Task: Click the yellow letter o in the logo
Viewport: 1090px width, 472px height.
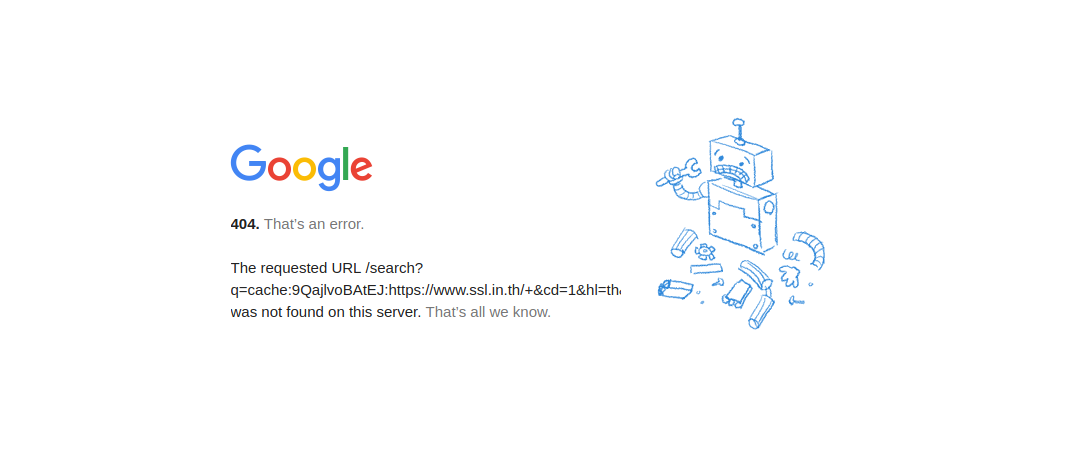Action: click(x=304, y=168)
